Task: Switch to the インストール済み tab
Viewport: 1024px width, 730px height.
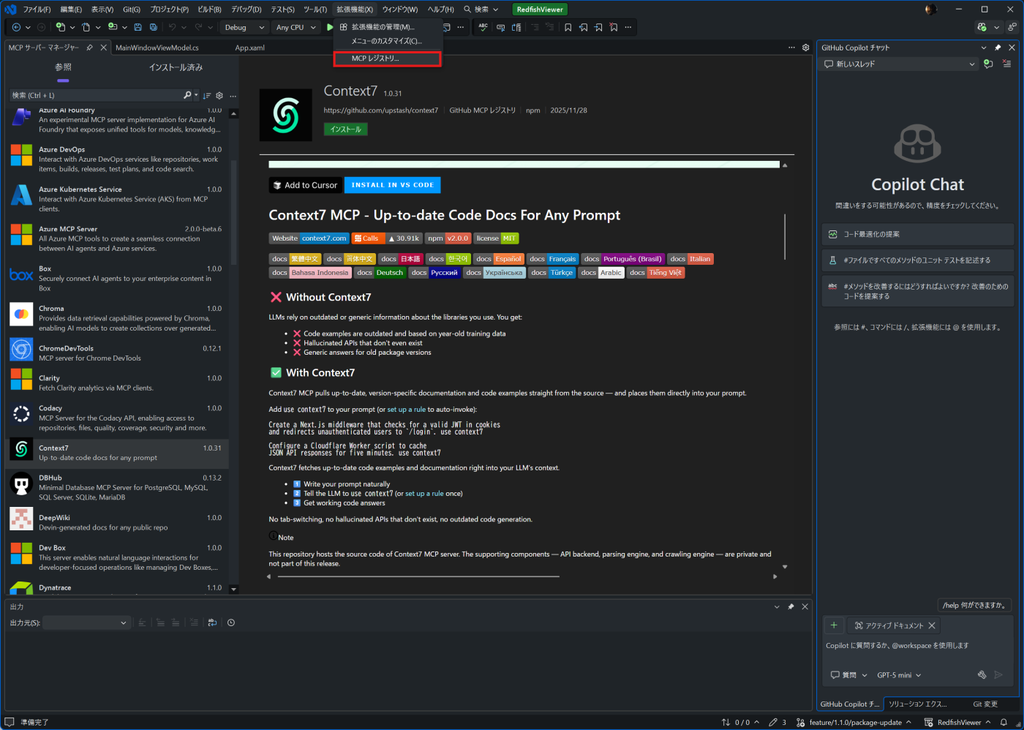Action: (x=176, y=67)
